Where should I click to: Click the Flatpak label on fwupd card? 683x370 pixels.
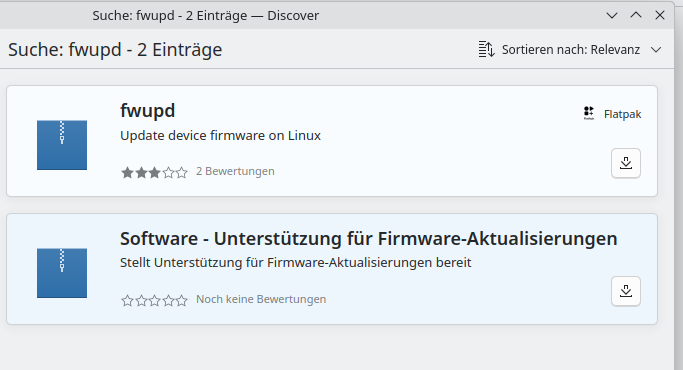622,114
